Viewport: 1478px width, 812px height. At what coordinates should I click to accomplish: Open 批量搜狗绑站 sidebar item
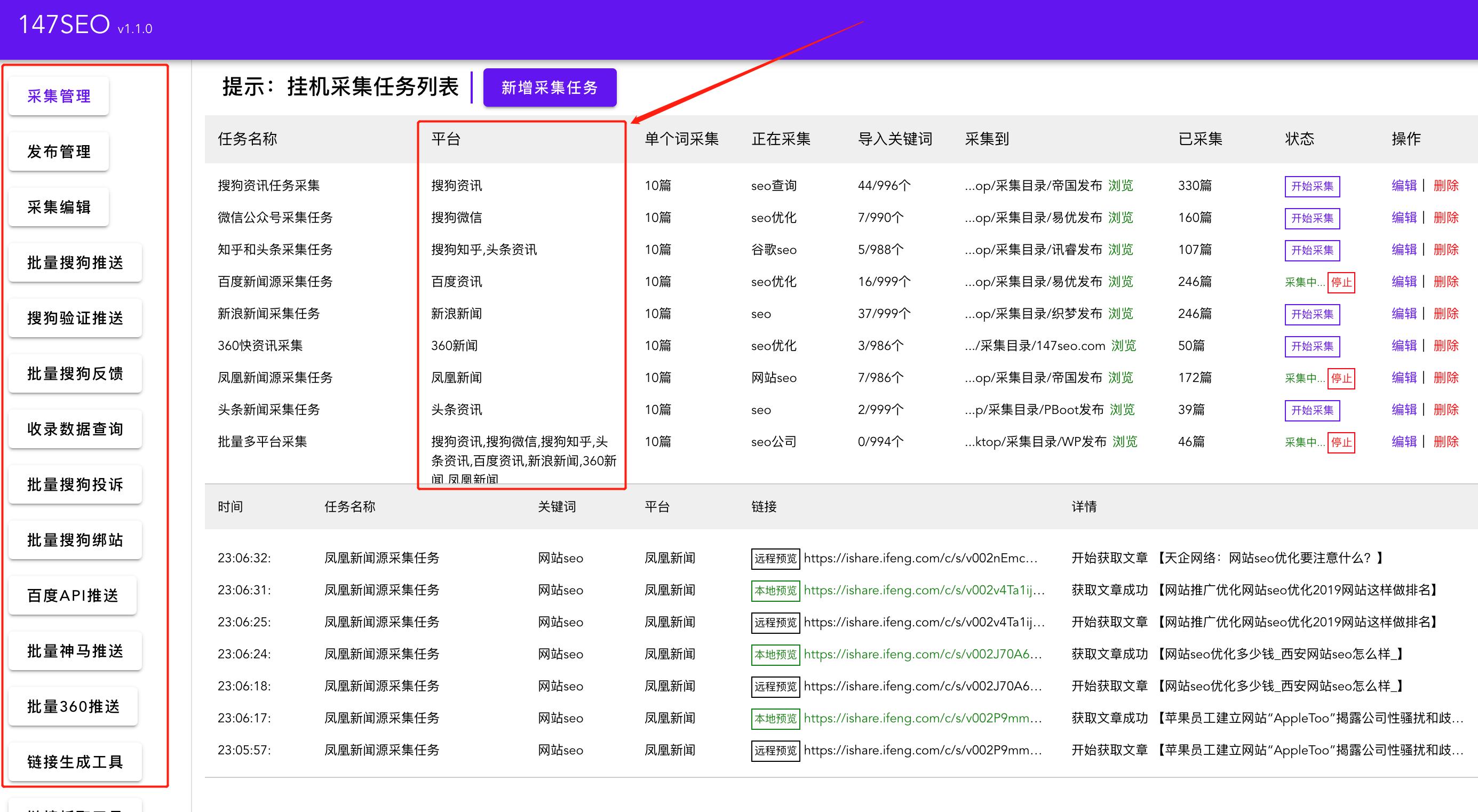[x=75, y=540]
